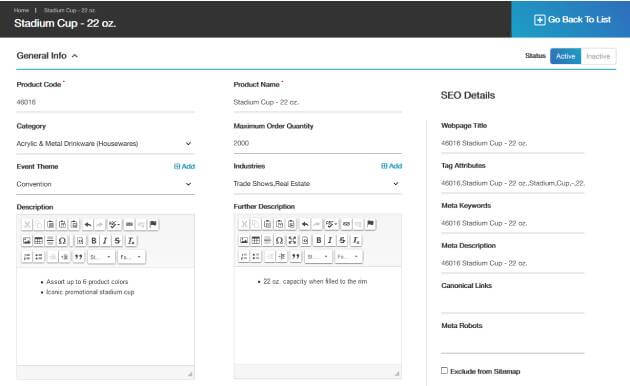Click the 'Iconic promotional stadium cup' text
This screenshot has height=386, width=630.
point(90,292)
